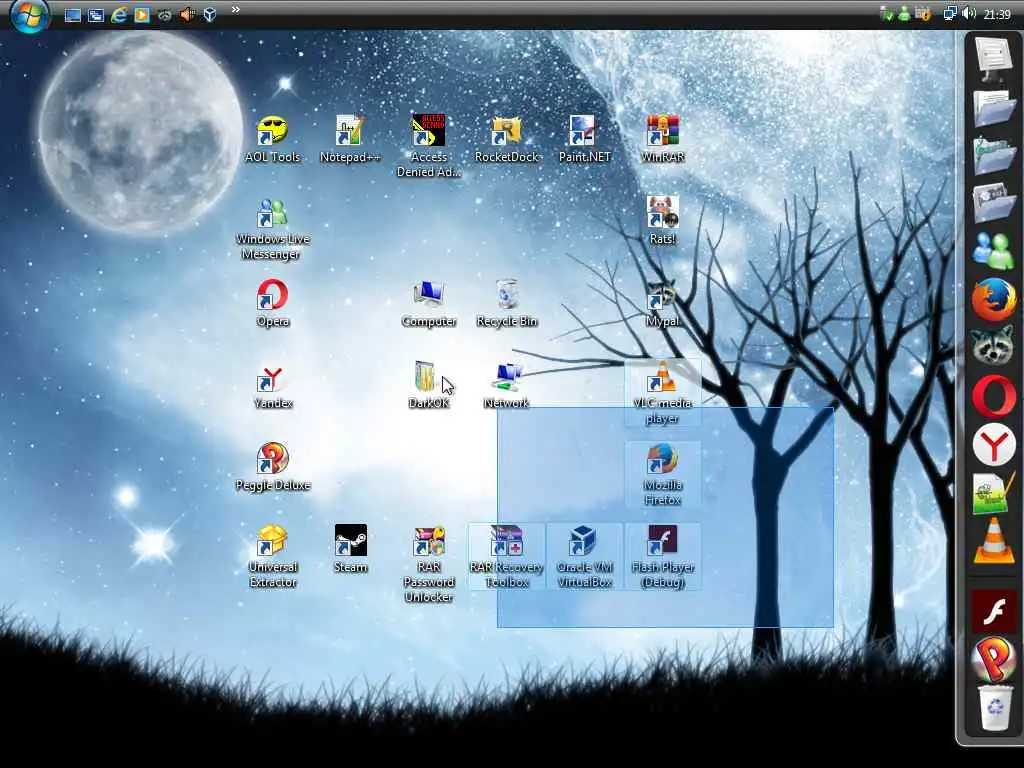Open the Pictures folder in the dock
This screenshot has width=1024, height=768.
pyautogui.click(x=994, y=204)
